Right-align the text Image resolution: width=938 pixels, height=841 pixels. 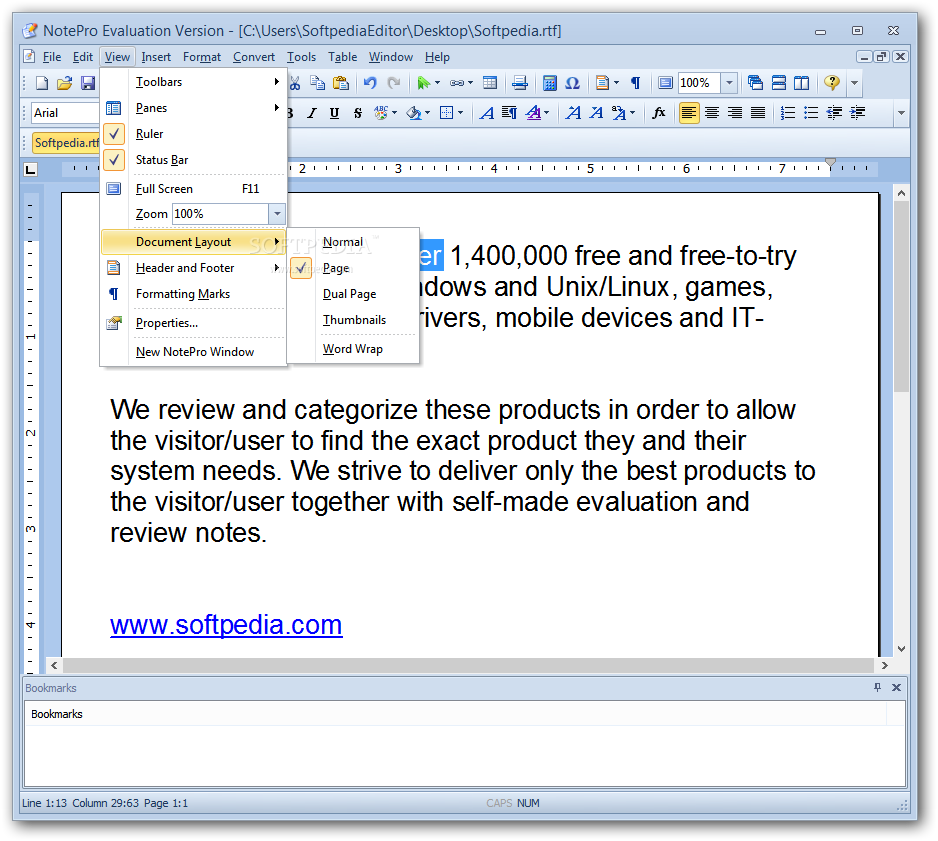tap(735, 113)
